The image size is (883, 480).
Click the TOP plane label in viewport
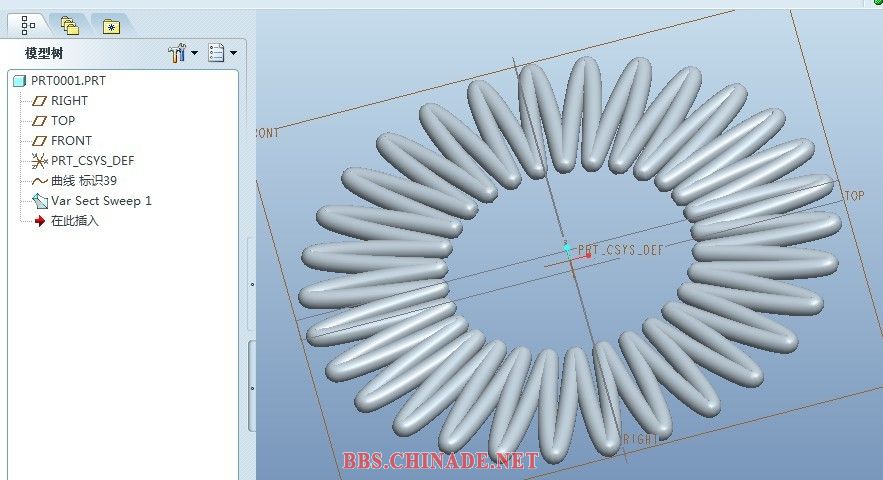pos(854,196)
